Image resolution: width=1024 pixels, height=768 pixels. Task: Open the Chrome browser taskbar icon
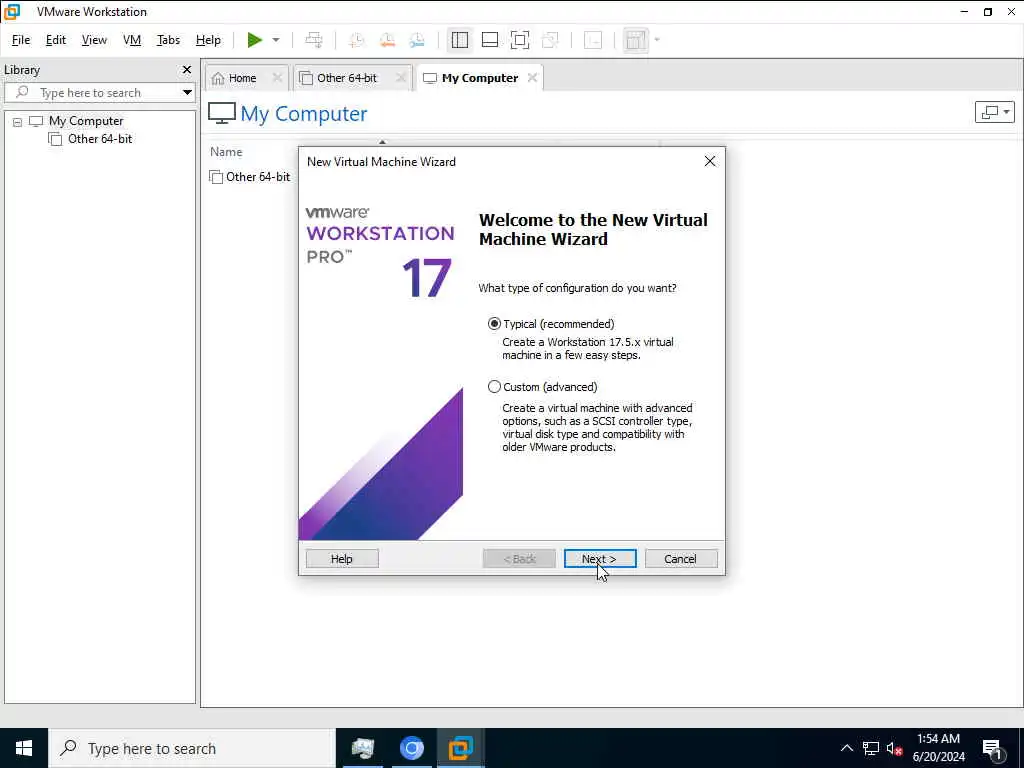pyautogui.click(x=411, y=748)
